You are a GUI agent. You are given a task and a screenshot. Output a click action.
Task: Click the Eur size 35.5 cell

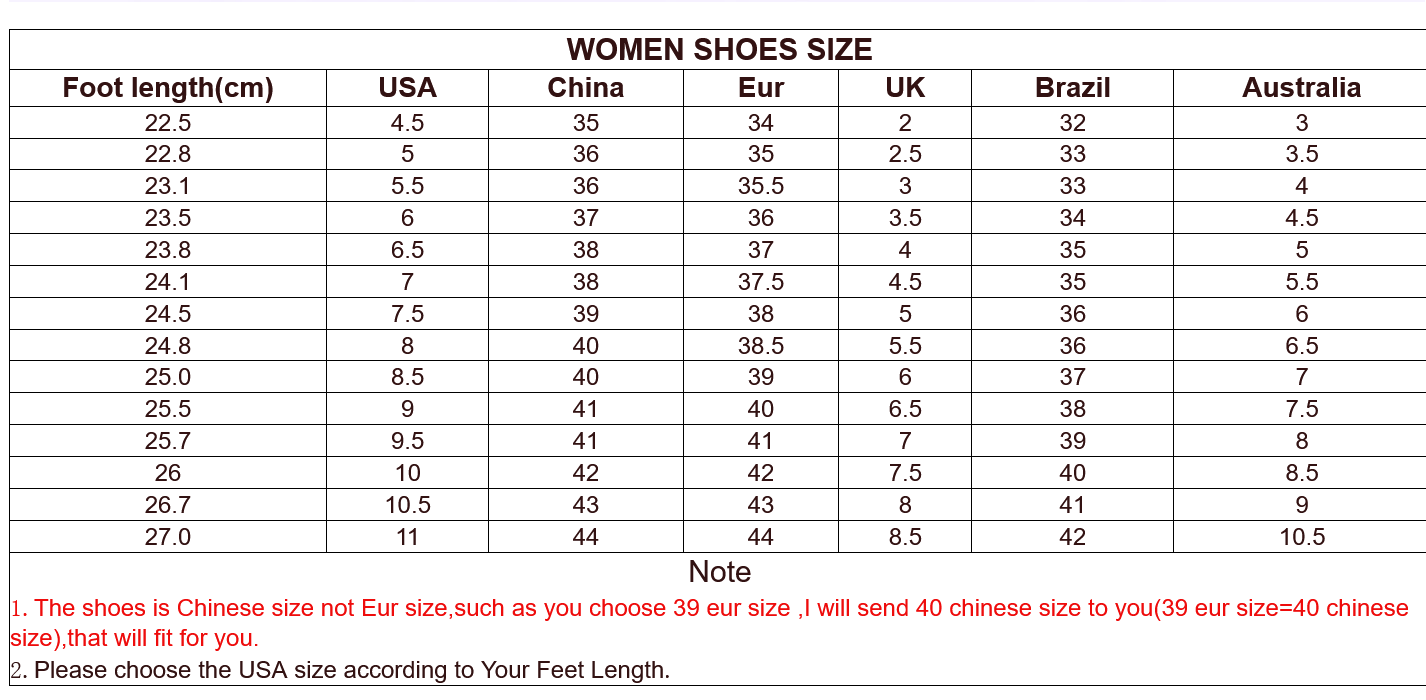click(x=761, y=186)
